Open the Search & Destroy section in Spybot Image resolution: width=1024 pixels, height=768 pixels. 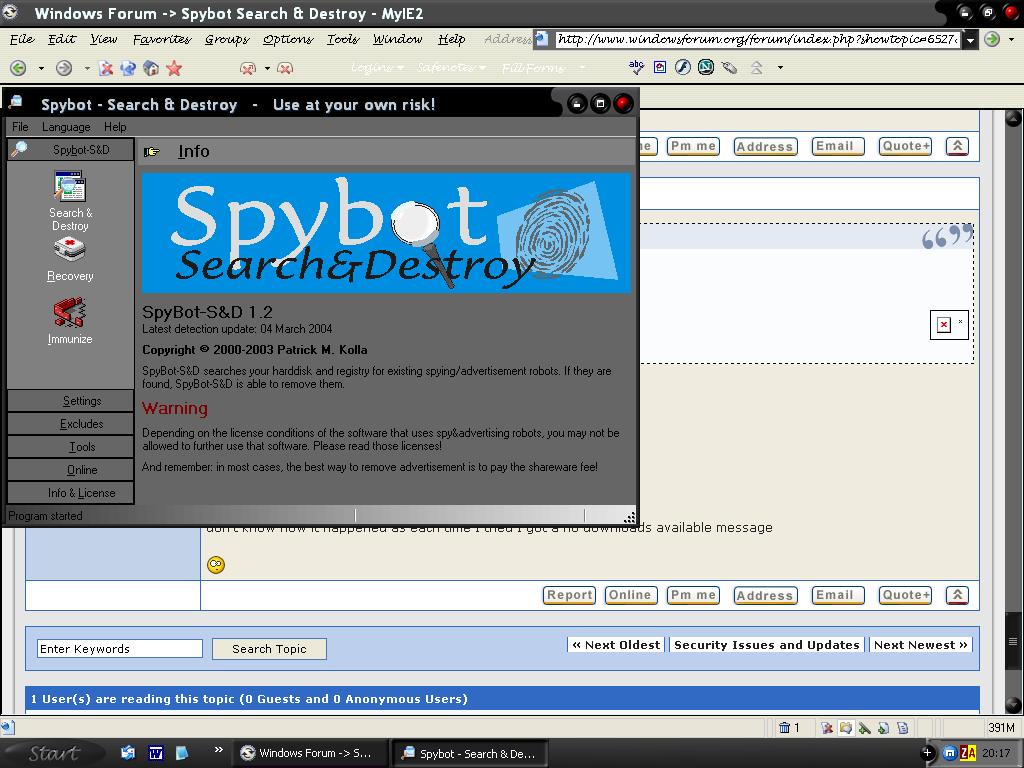tap(70, 200)
